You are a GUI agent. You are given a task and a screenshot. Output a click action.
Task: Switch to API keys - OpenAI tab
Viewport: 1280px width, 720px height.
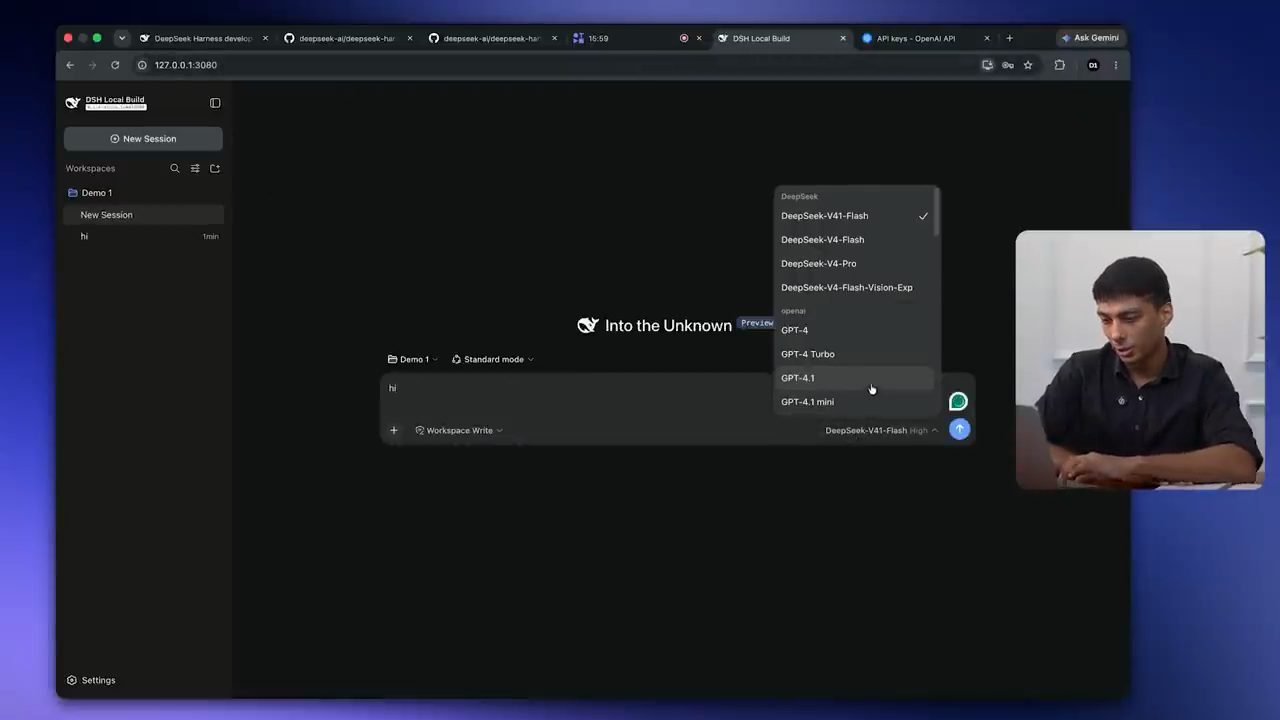tap(925, 38)
